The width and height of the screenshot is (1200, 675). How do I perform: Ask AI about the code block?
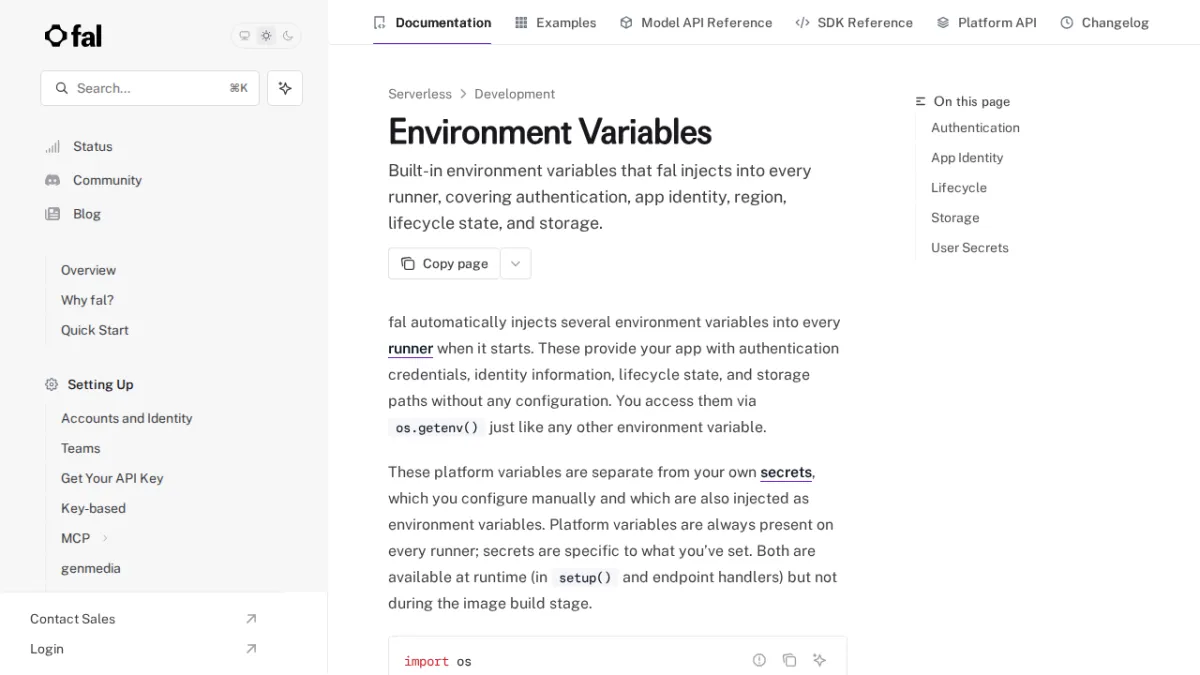(x=820, y=660)
